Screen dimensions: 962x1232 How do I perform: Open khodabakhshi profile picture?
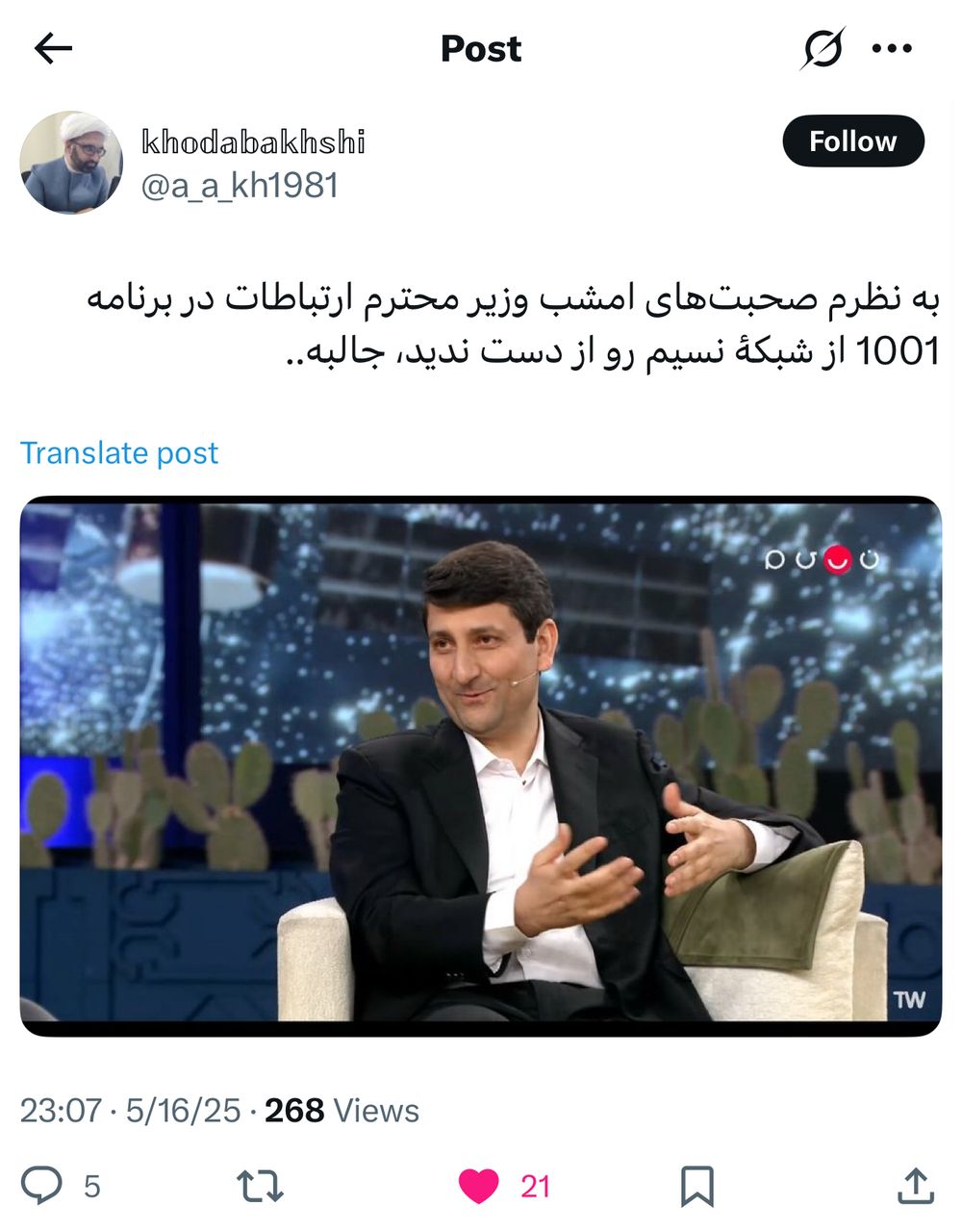point(71,161)
